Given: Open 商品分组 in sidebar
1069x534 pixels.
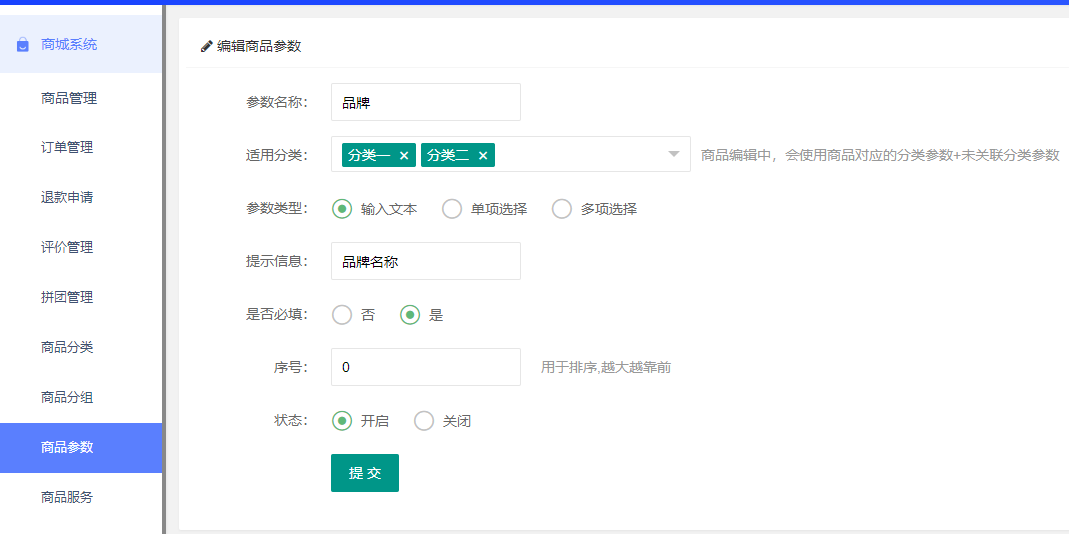Looking at the screenshot, I should pos(81,398).
